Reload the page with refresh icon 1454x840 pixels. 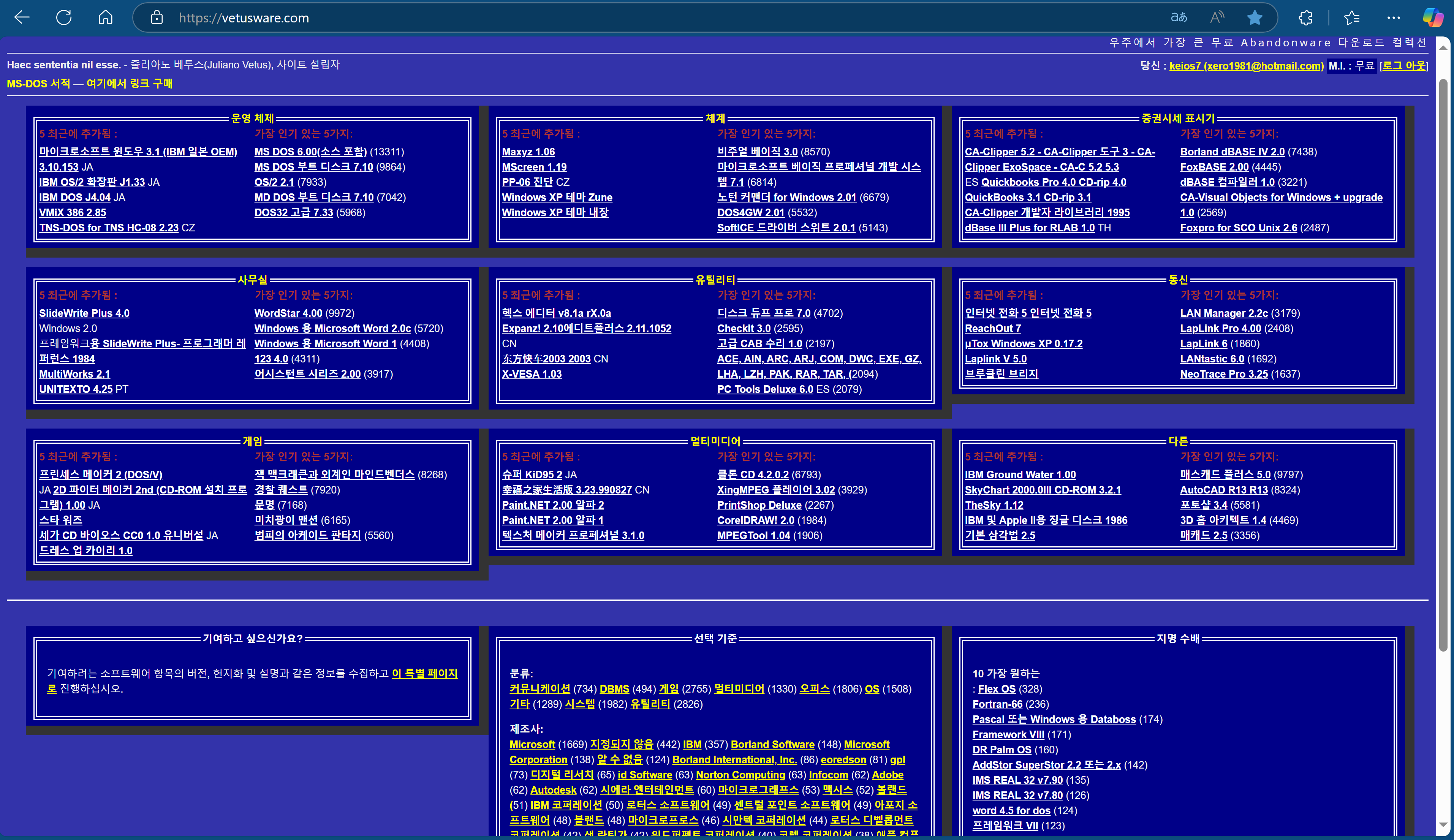point(63,18)
